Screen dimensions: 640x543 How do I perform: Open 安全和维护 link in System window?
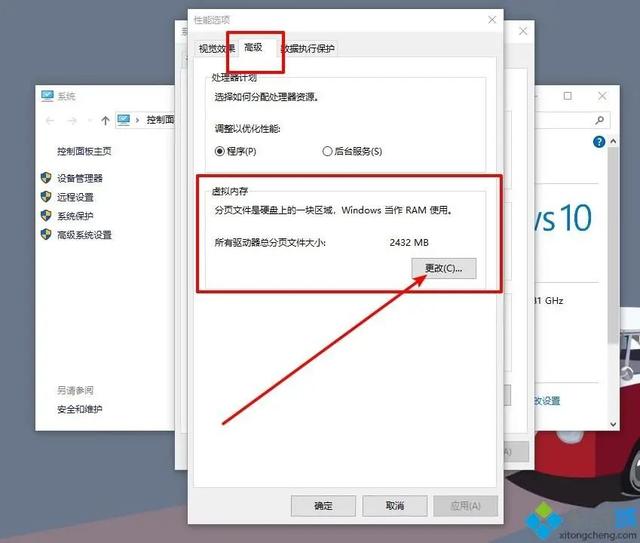80,409
